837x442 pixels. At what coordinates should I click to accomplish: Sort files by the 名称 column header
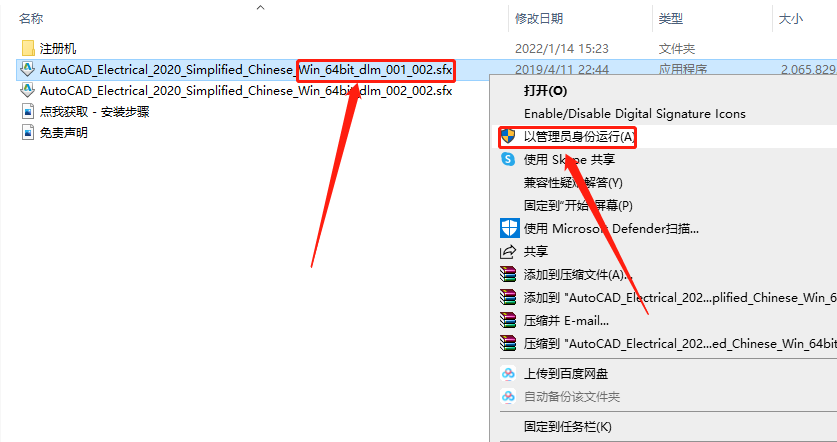pos(31,19)
